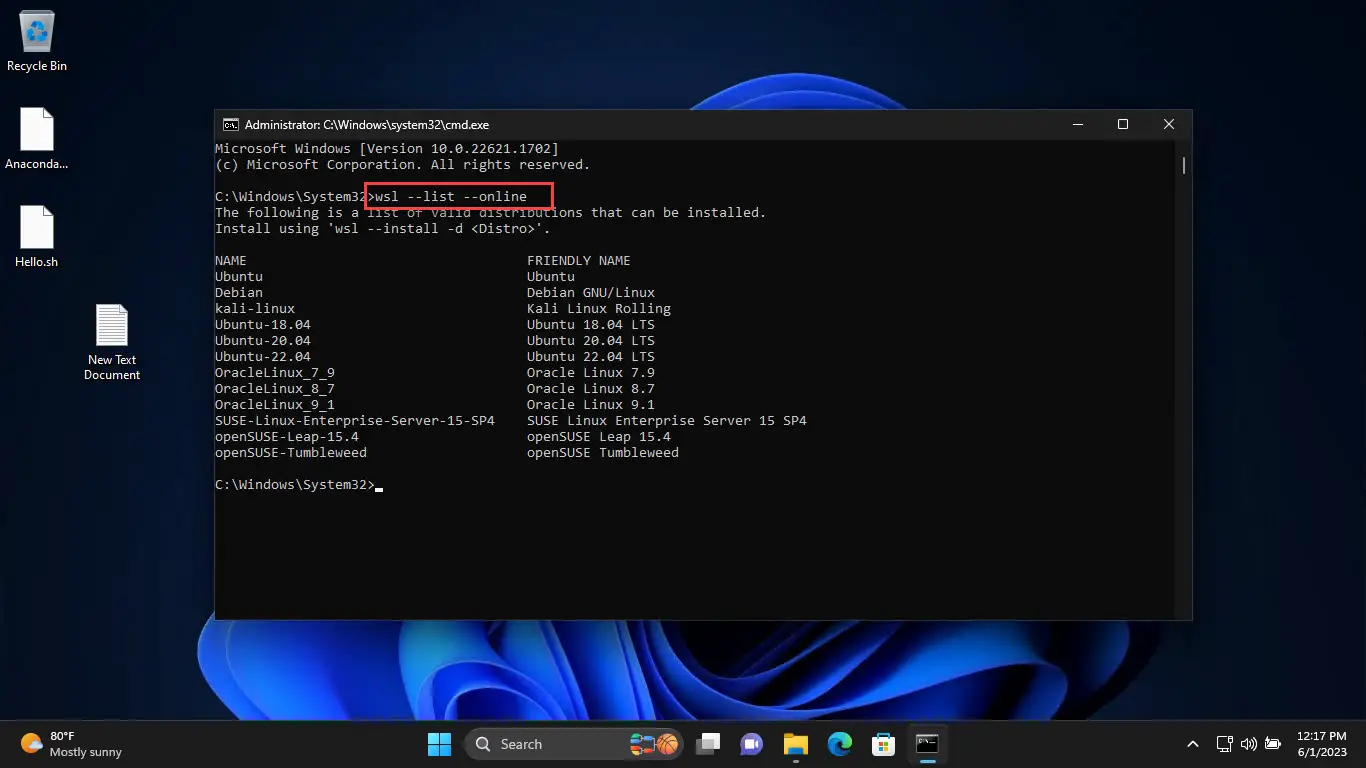
Task: Click 'OracleLinux_9_1' in the list
Action: [275, 405]
